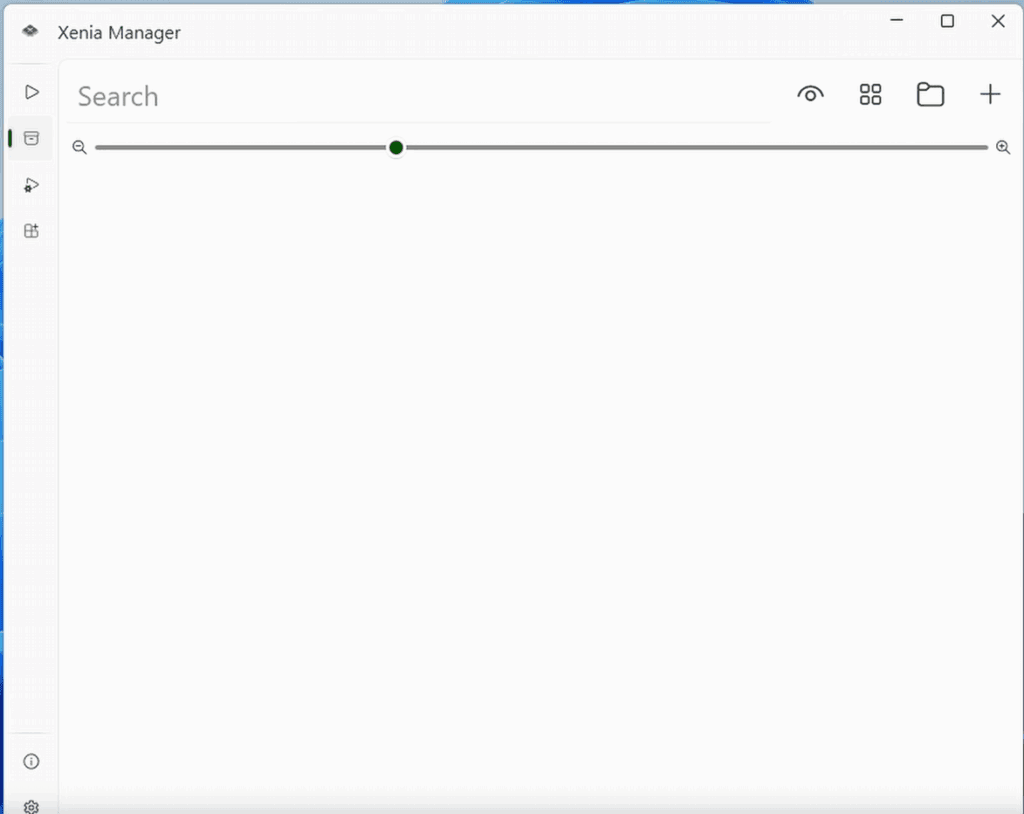Screen dimensions: 1024x814
Task: Close the Xenia Manager window
Action: click(x=998, y=21)
